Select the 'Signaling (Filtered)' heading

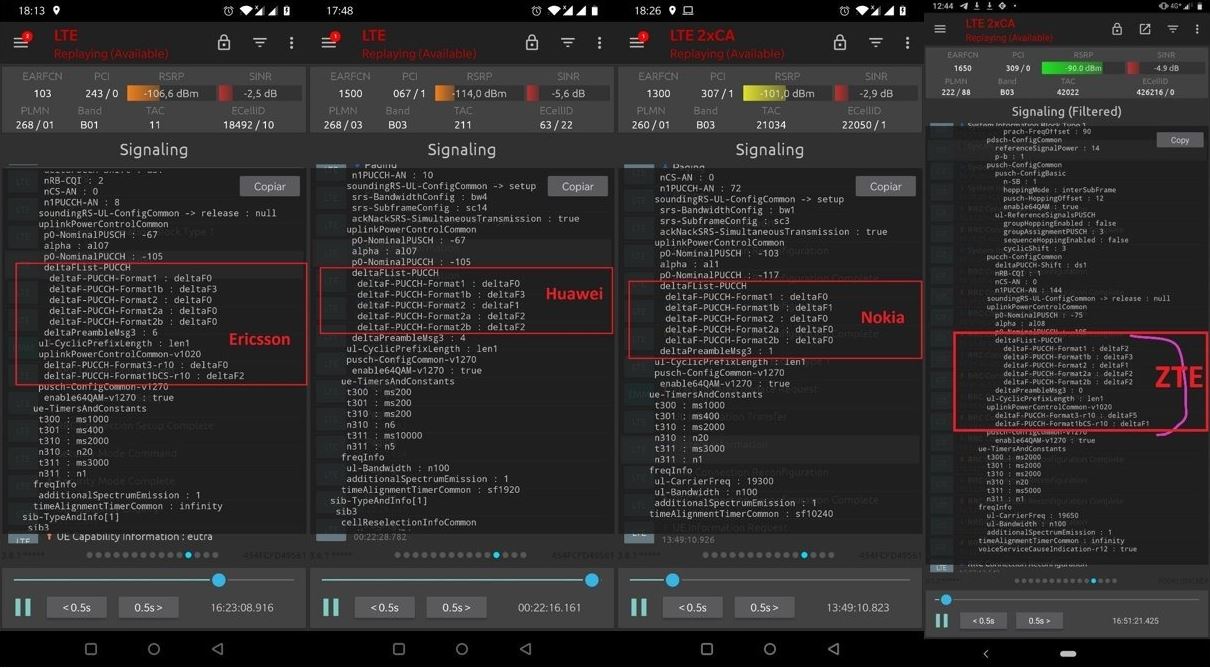click(x=1066, y=111)
